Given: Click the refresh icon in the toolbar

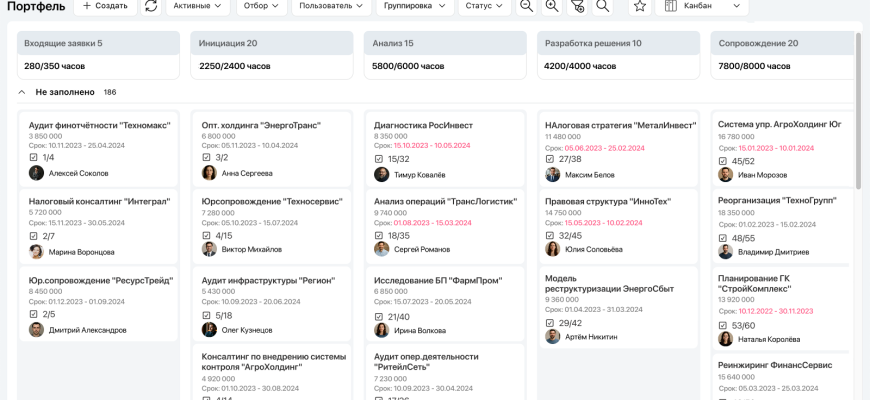Looking at the screenshot, I should pyautogui.click(x=151, y=6).
